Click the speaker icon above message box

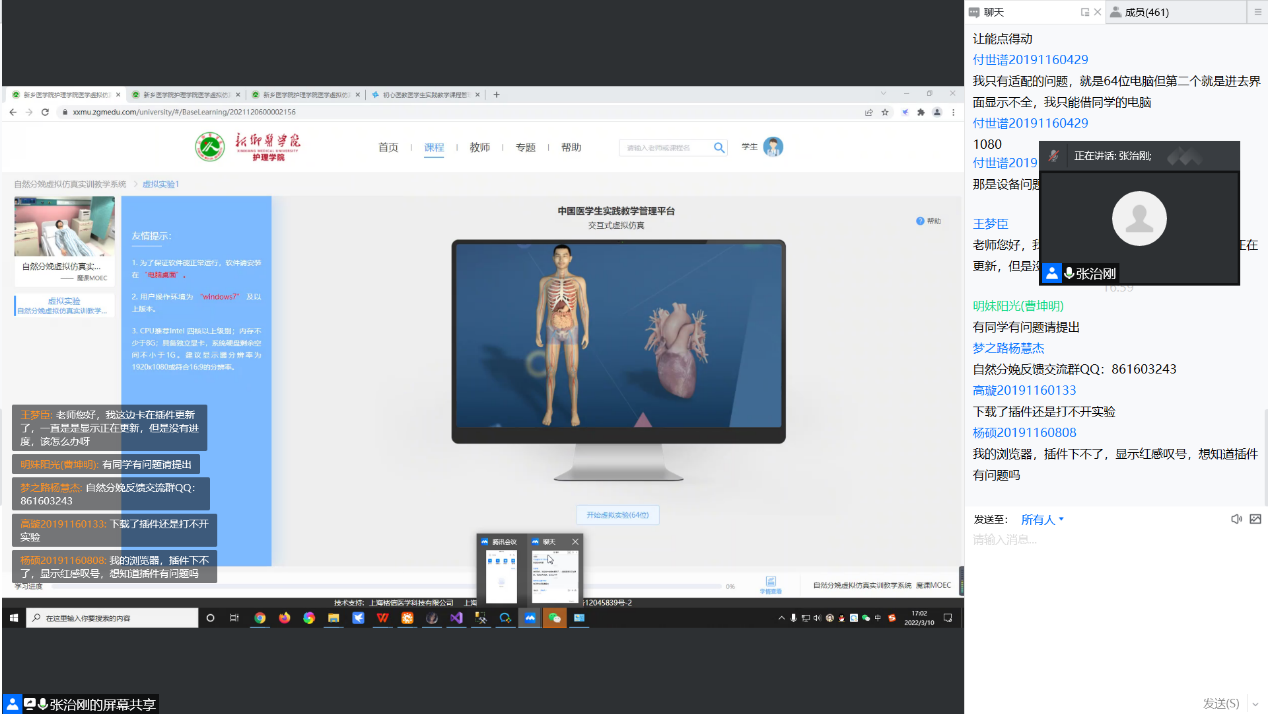pos(1236,519)
